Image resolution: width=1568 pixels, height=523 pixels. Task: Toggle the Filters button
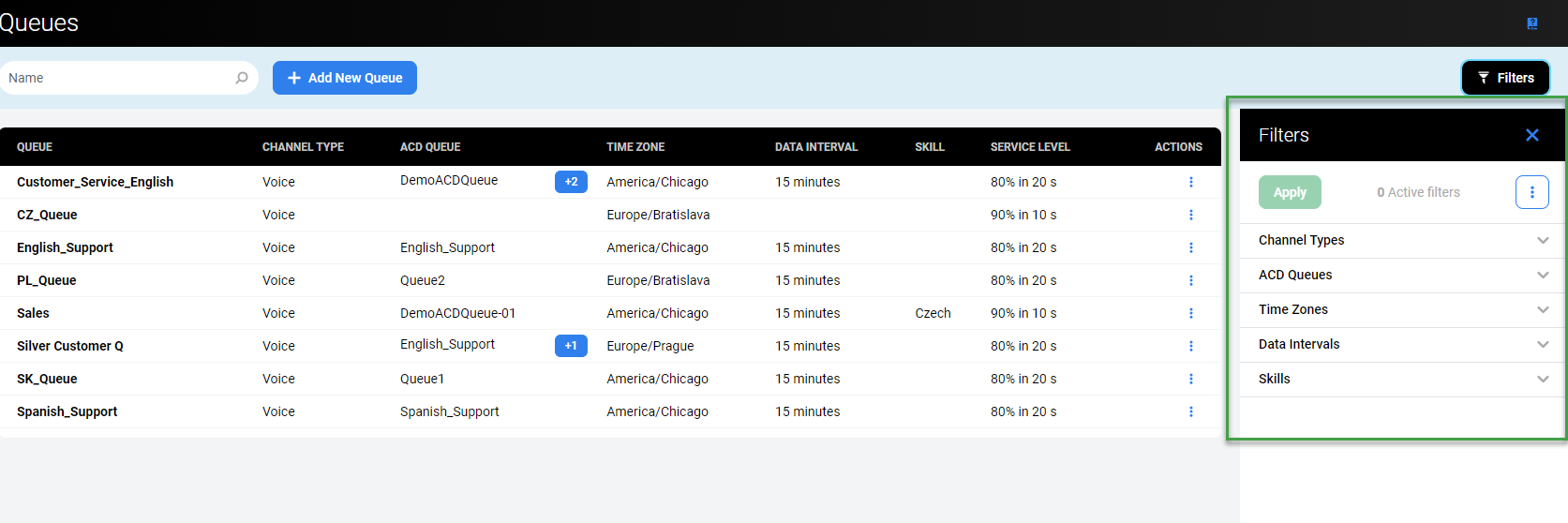click(1505, 78)
